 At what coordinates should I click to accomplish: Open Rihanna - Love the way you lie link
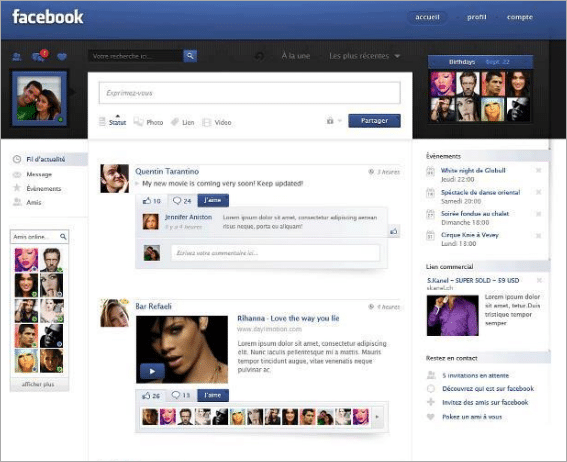tap(288, 318)
